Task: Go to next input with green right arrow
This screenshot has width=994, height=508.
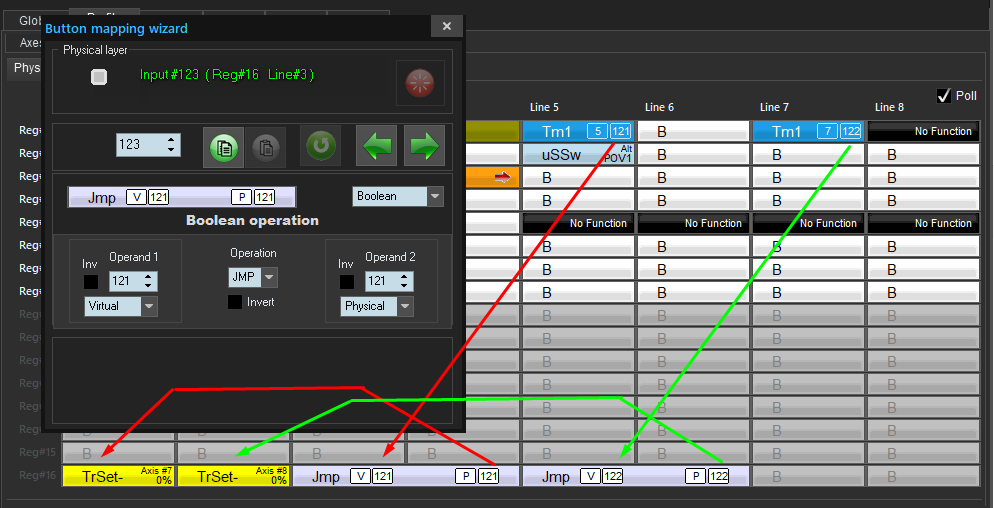Action: 424,145
